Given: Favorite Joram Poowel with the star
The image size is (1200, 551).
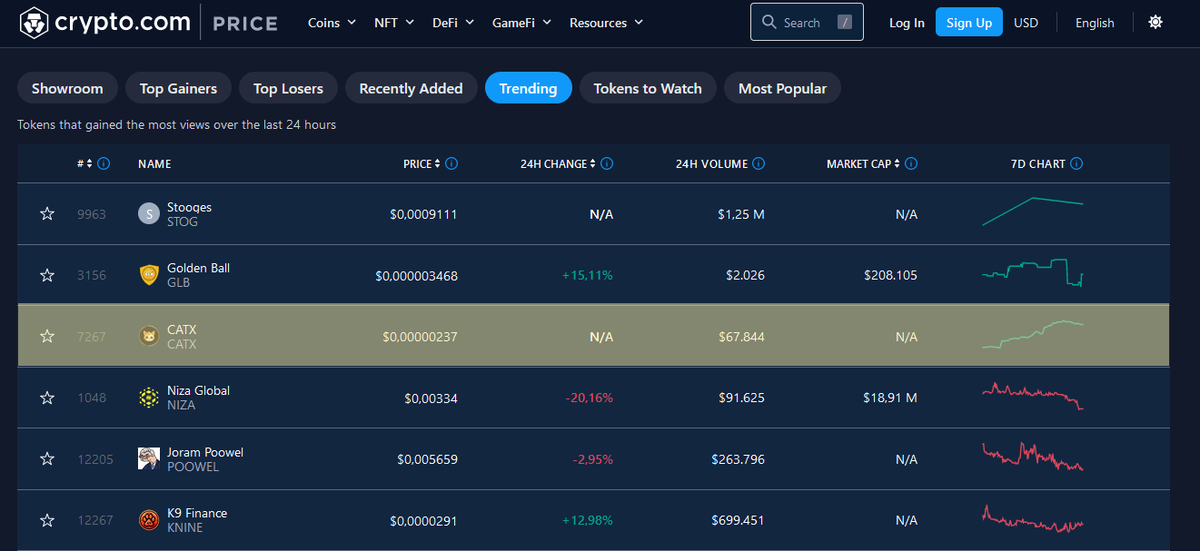Looking at the screenshot, I should [x=46, y=459].
